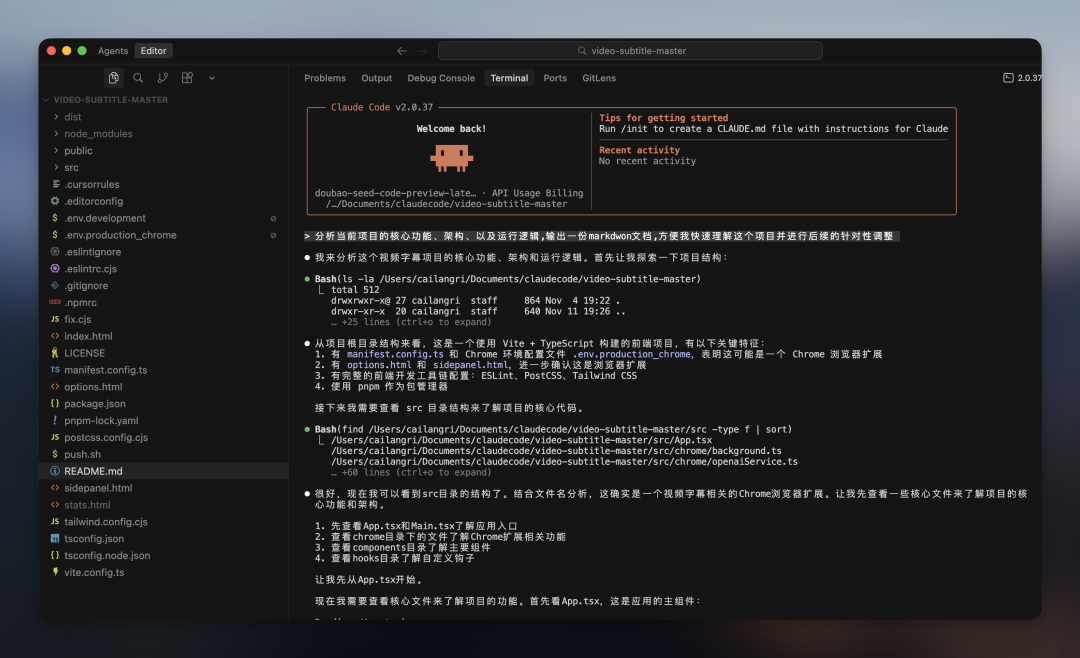Open the Search icon in sidebar
Viewport: 1080px width, 658px height.
click(x=138, y=78)
